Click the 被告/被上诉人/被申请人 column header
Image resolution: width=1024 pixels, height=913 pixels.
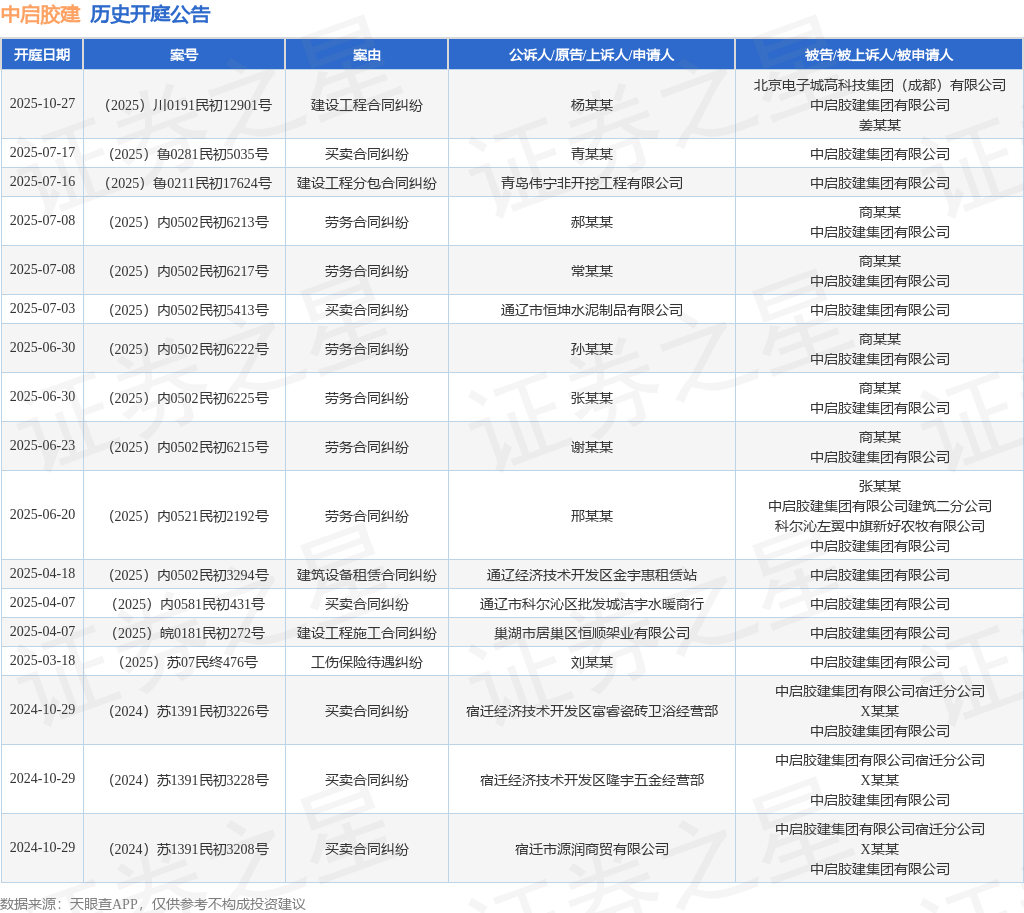(878, 55)
